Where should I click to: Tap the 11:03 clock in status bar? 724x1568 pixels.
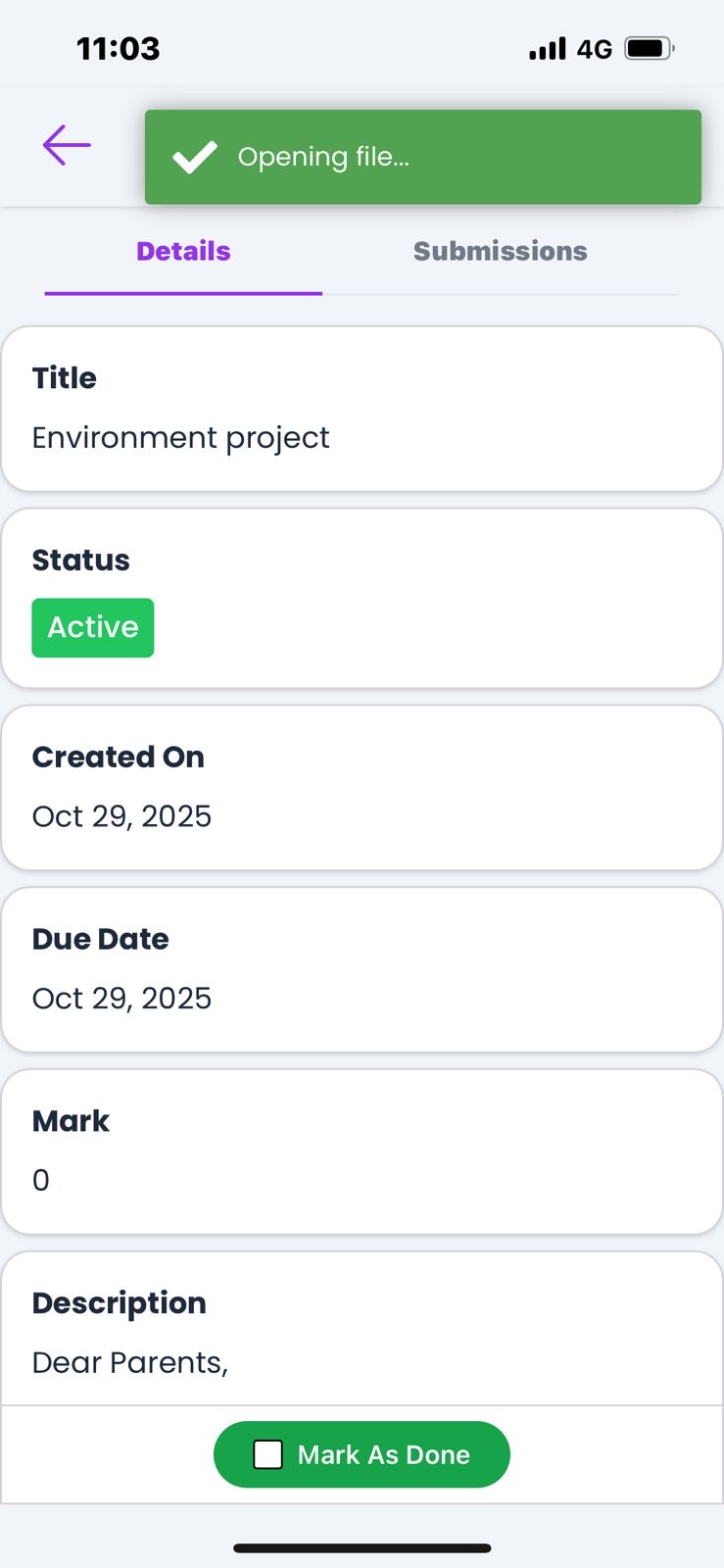118,48
